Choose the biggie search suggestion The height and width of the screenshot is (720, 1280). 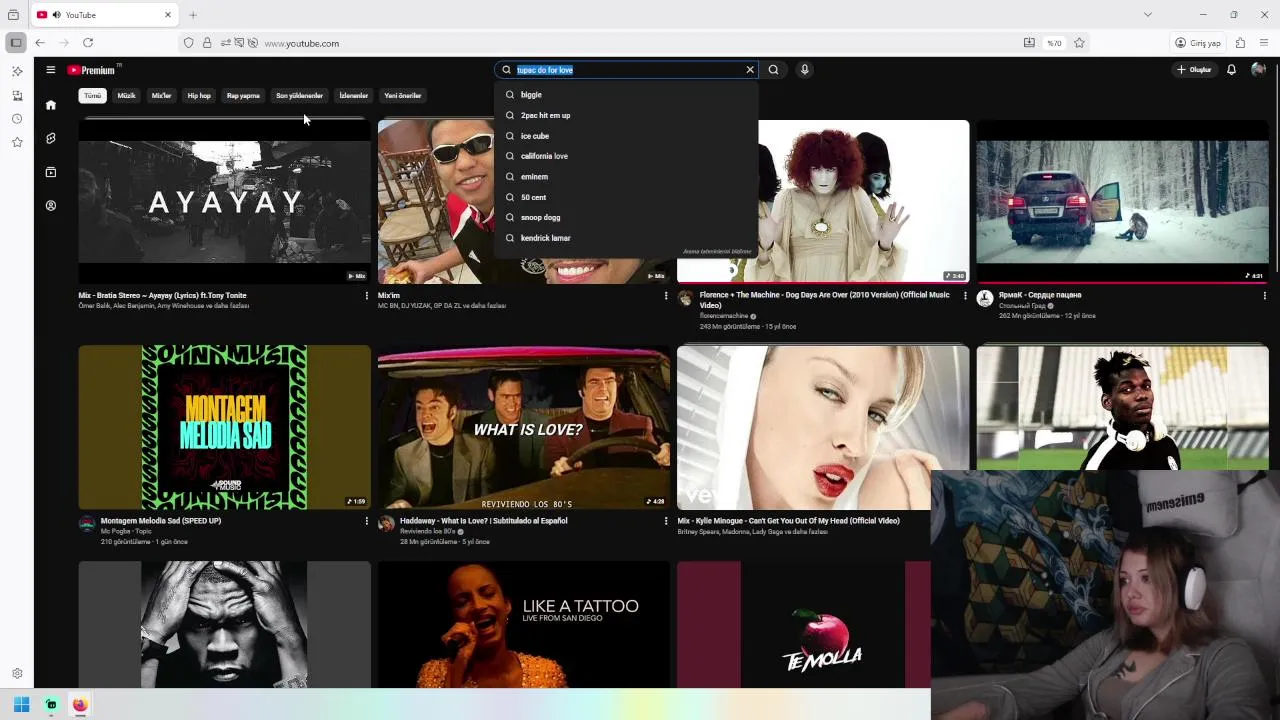click(x=626, y=95)
